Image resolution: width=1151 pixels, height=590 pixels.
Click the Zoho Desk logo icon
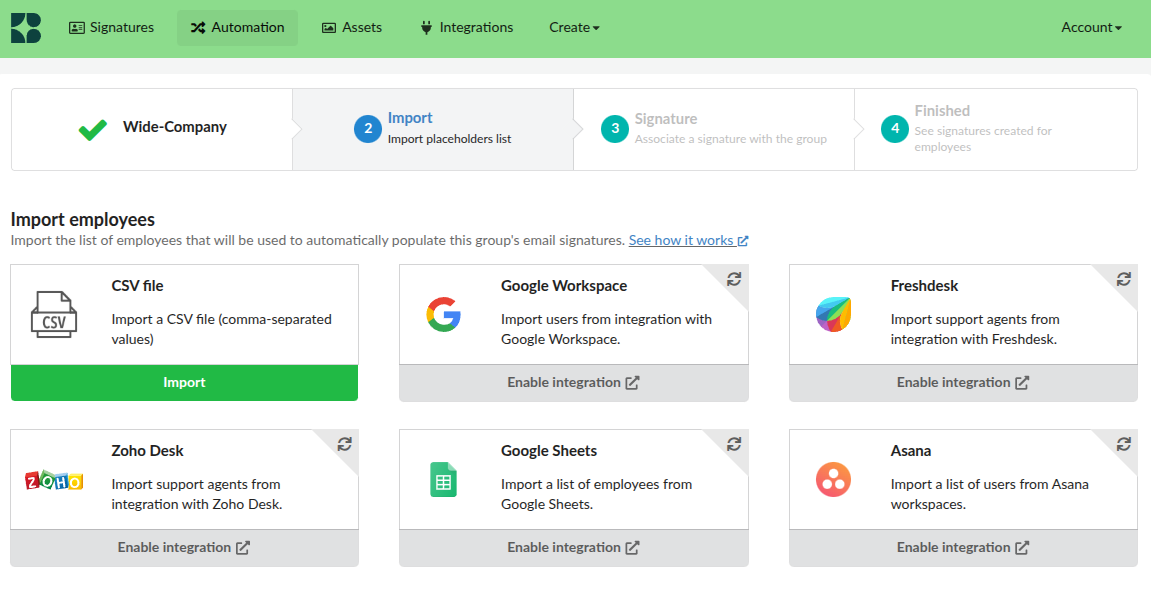(x=55, y=480)
